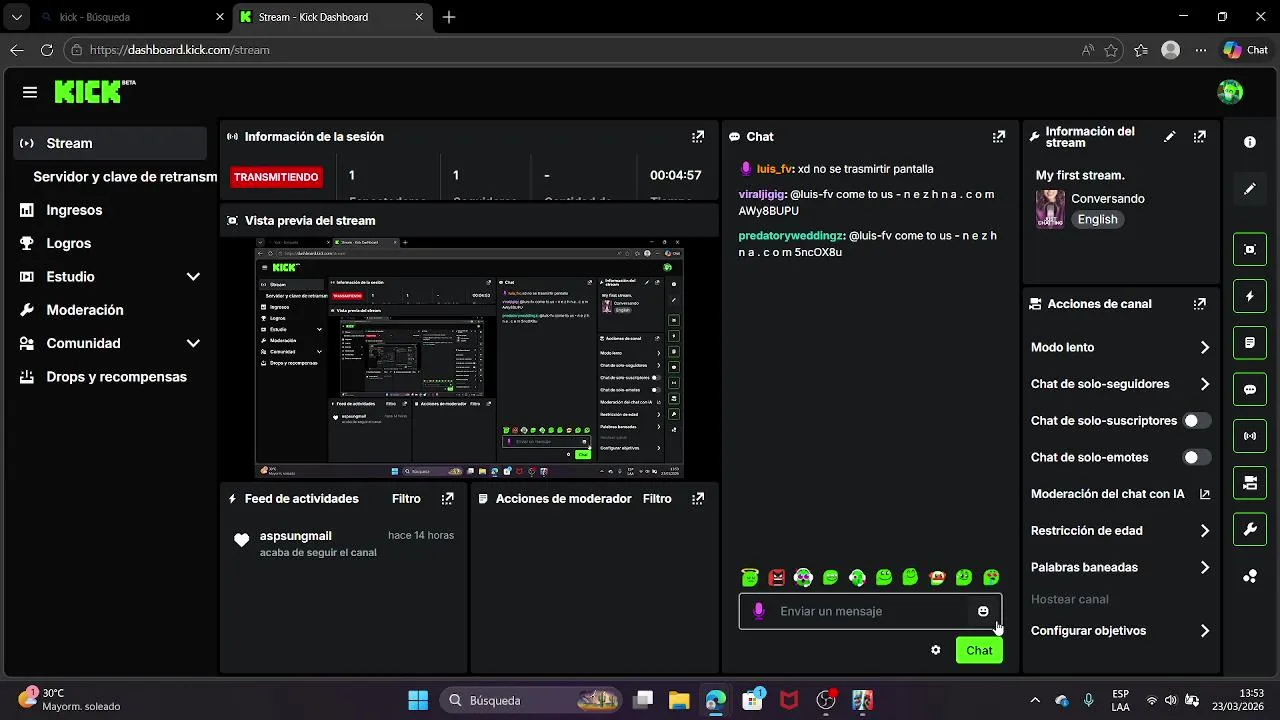The width and height of the screenshot is (1280, 720).
Task: Click the three-dots cluster icon in sidebar
Action: click(1250, 576)
